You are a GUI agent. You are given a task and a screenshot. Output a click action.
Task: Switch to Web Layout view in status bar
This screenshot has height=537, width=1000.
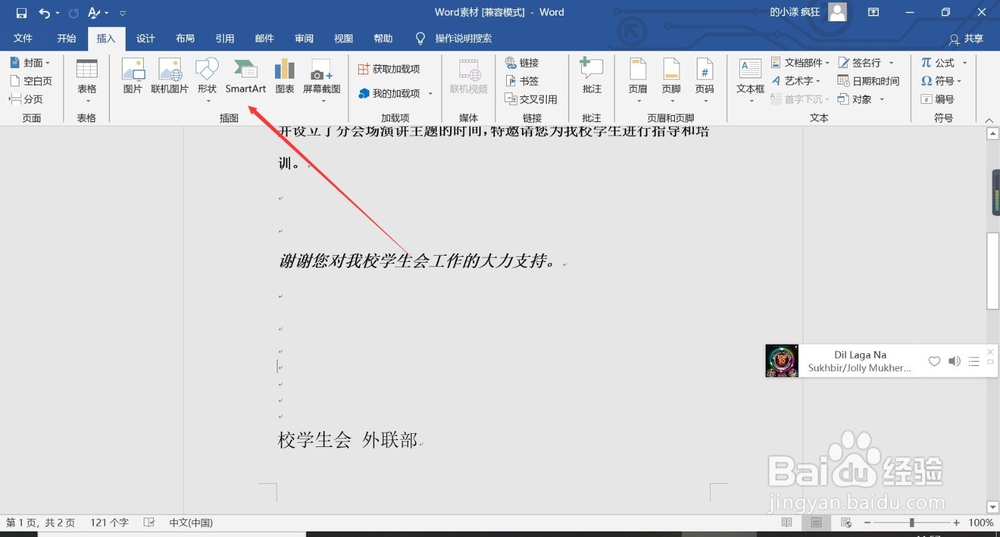(x=846, y=523)
